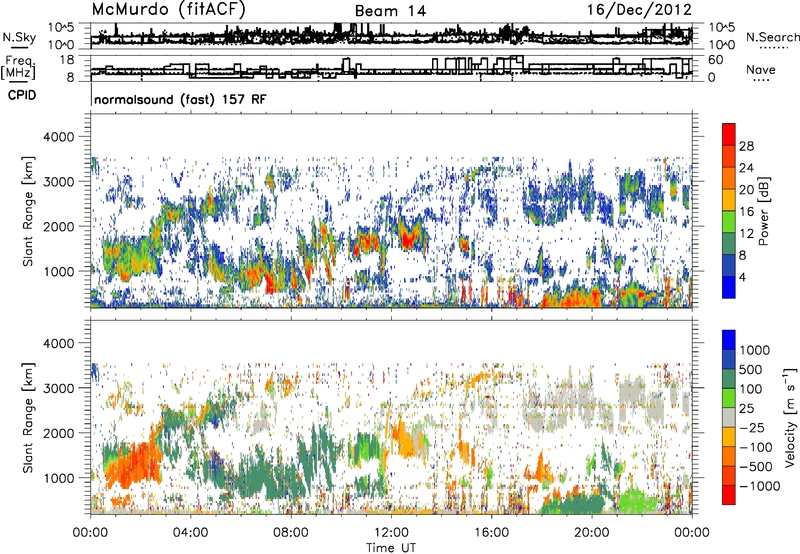The height and width of the screenshot is (554, 800).
Task: Click 'normalsound (fast) 157 RF' text
Action: (x=180, y=99)
